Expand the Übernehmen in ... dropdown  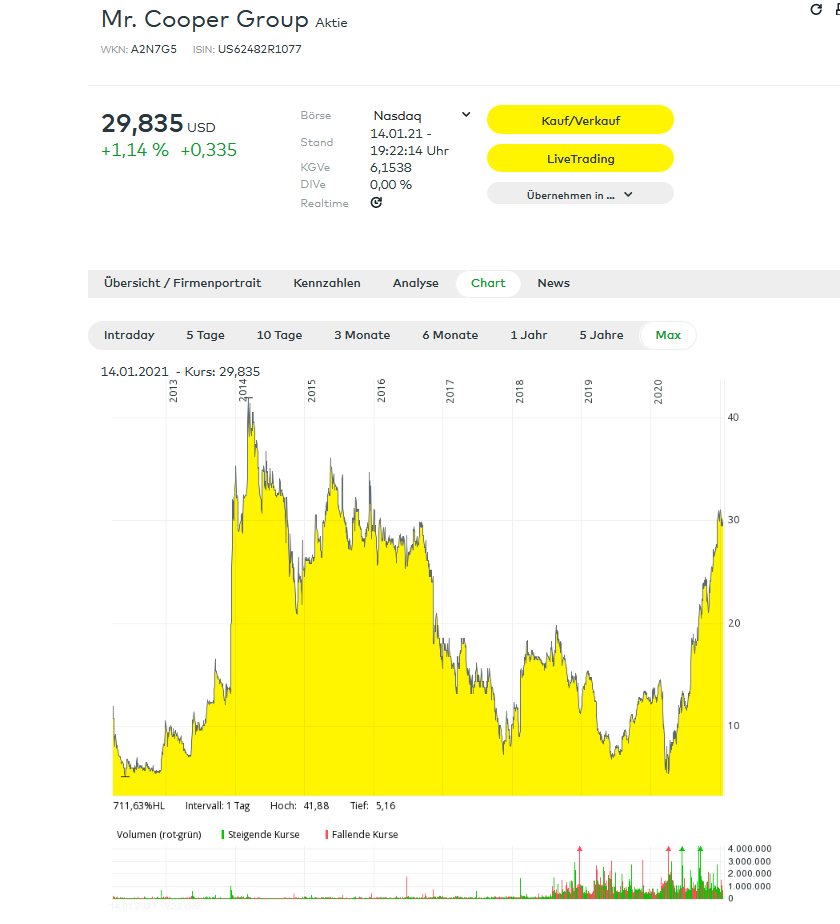point(580,194)
